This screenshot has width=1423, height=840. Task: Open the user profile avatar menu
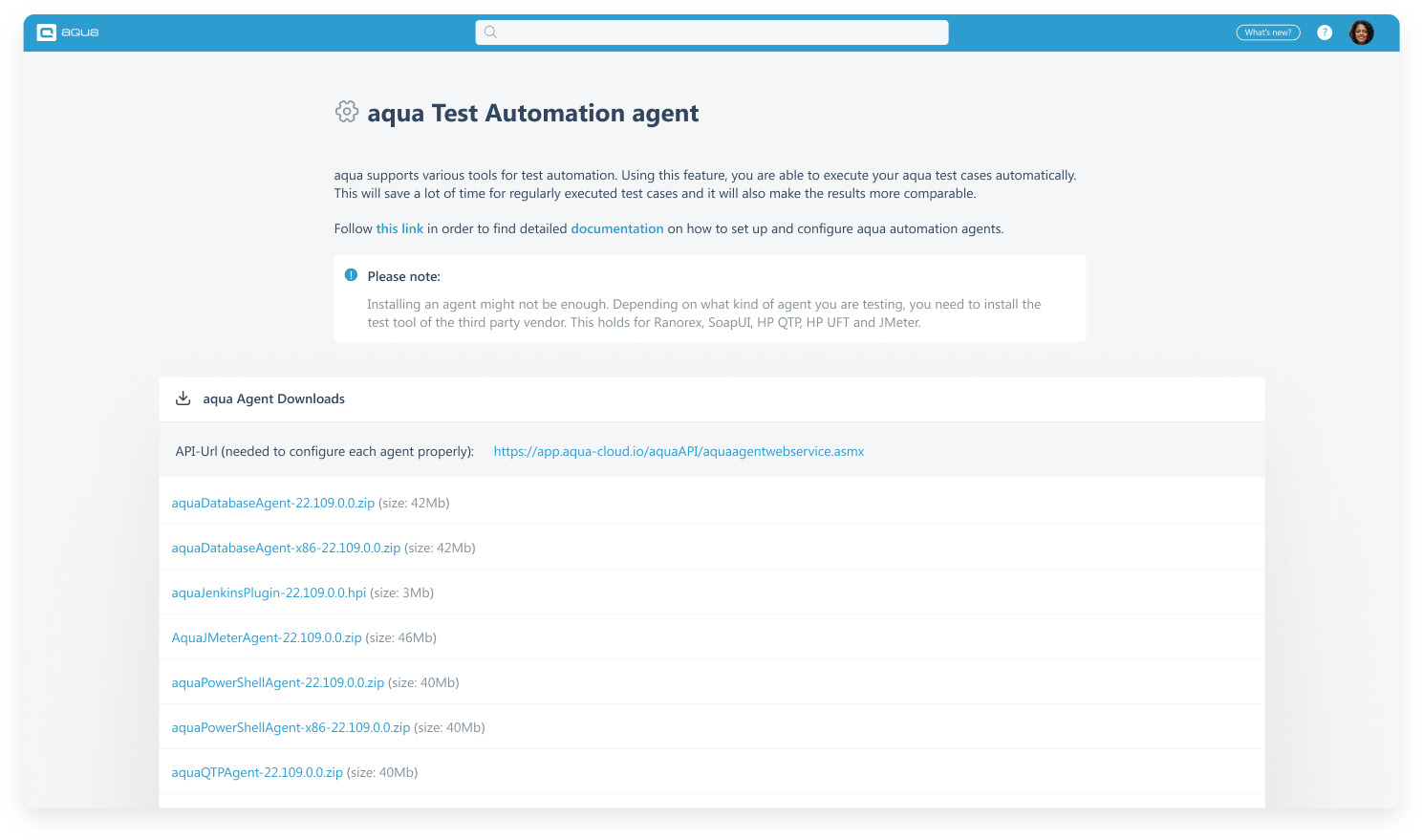[1361, 32]
